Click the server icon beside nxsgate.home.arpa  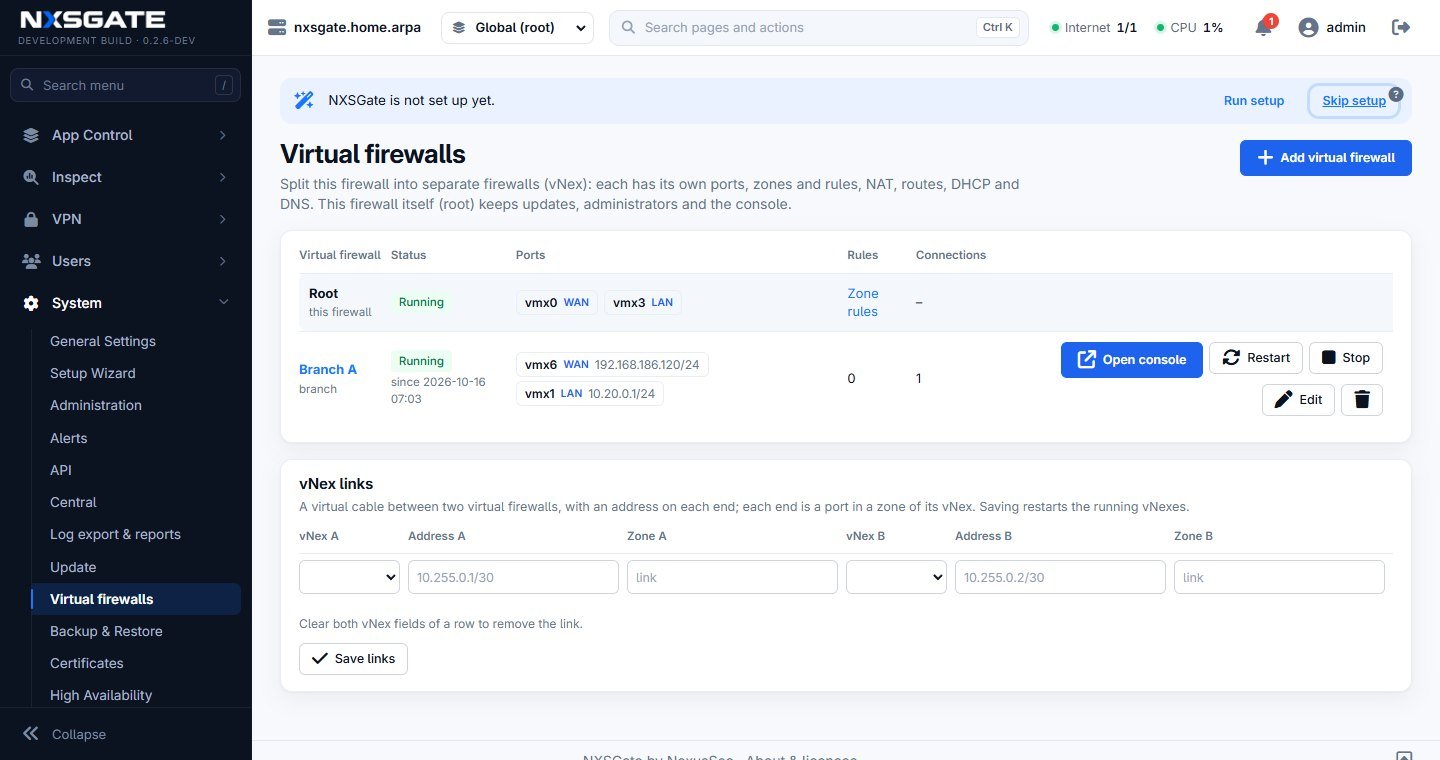[x=277, y=28]
